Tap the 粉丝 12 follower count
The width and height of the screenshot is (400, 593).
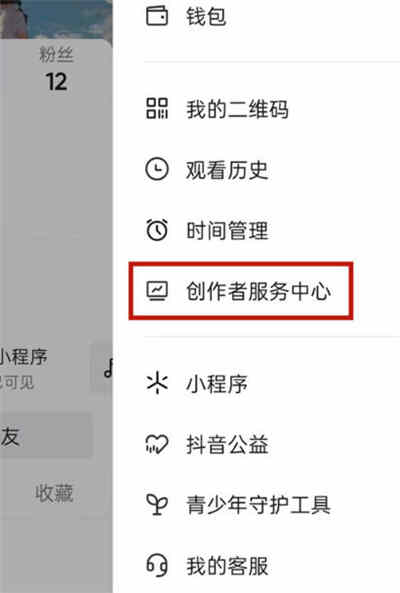pos(56,70)
